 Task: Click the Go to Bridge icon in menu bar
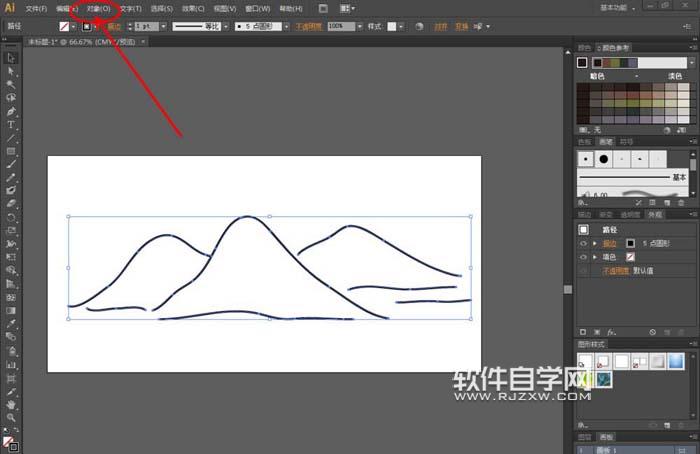pyautogui.click(x=323, y=8)
